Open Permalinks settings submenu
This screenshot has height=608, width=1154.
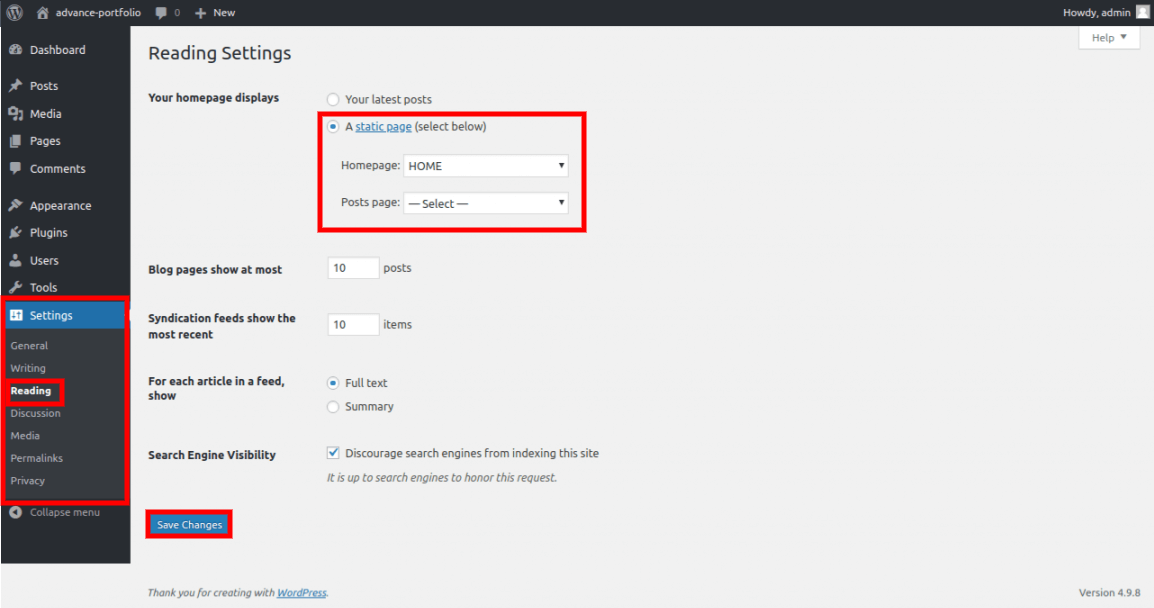(37, 458)
